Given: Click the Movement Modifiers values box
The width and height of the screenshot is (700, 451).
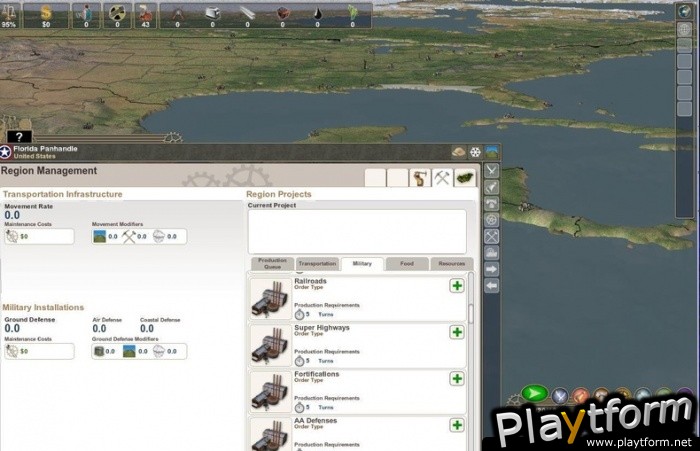Looking at the screenshot, I should (139, 236).
